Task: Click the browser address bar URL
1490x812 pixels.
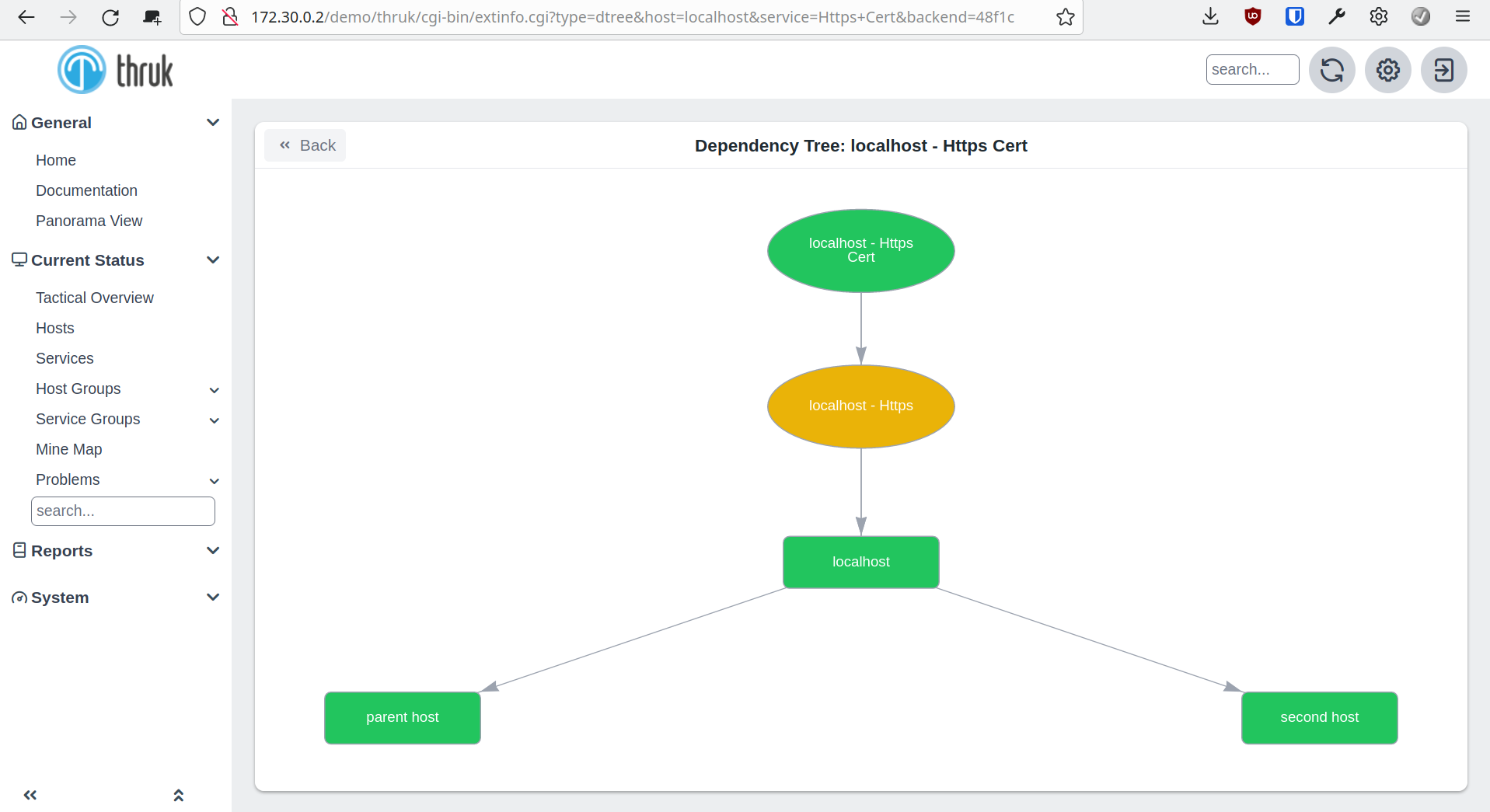Action: coord(633,17)
